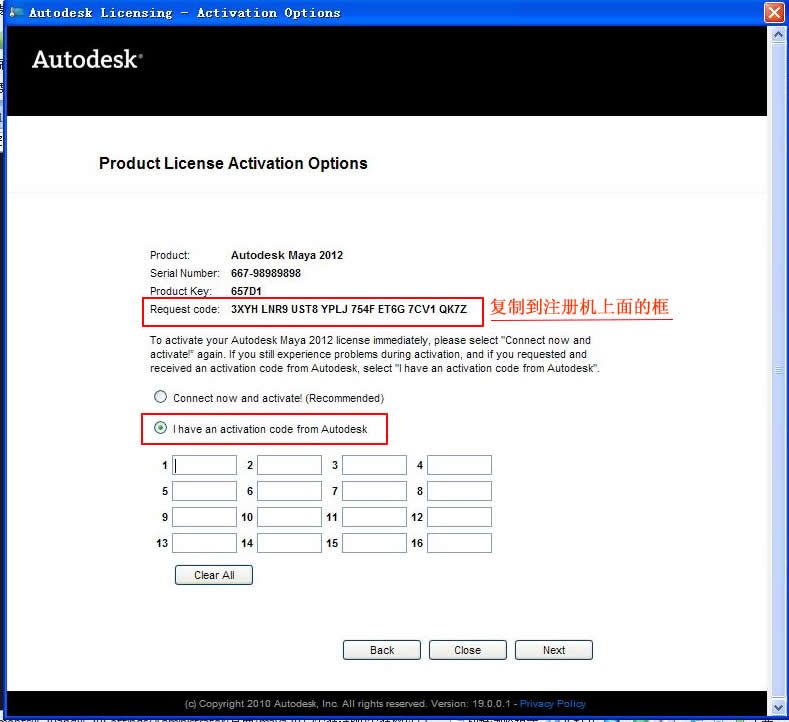Screen dimensions: 789x722
Task: Click activation code field 1
Action: pos(204,465)
